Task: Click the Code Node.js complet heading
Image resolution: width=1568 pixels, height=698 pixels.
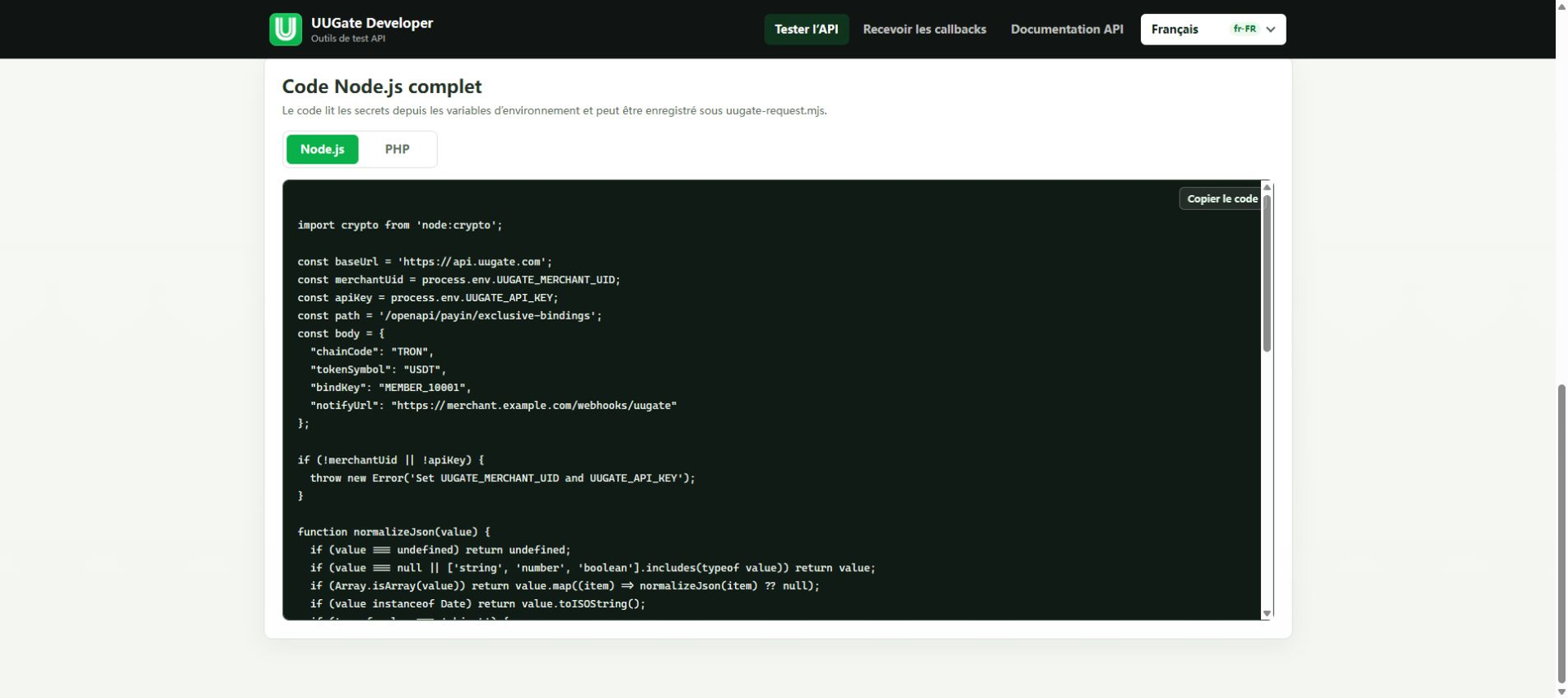Action: coord(381,87)
